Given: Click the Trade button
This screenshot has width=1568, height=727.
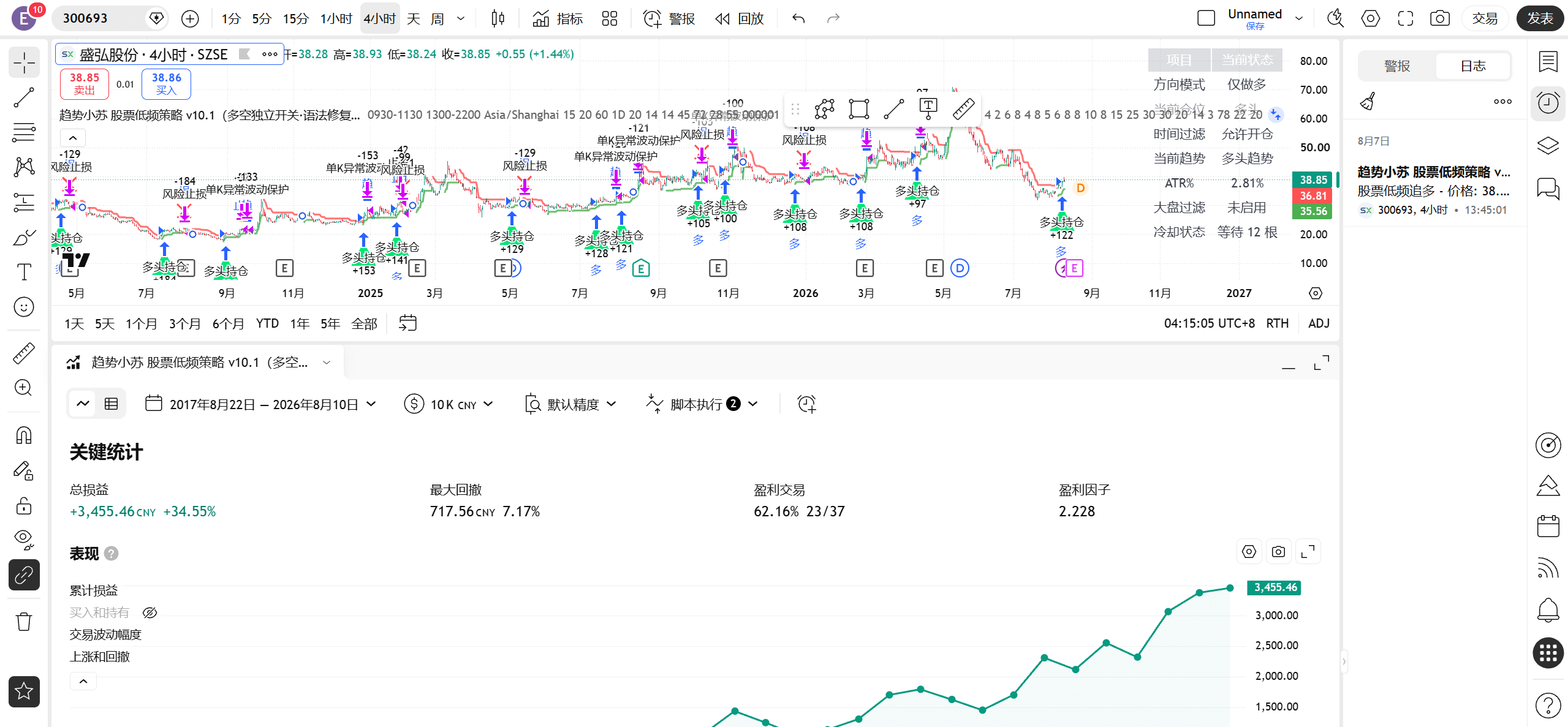Looking at the screenshot, I should click(x=1485, y=19).
